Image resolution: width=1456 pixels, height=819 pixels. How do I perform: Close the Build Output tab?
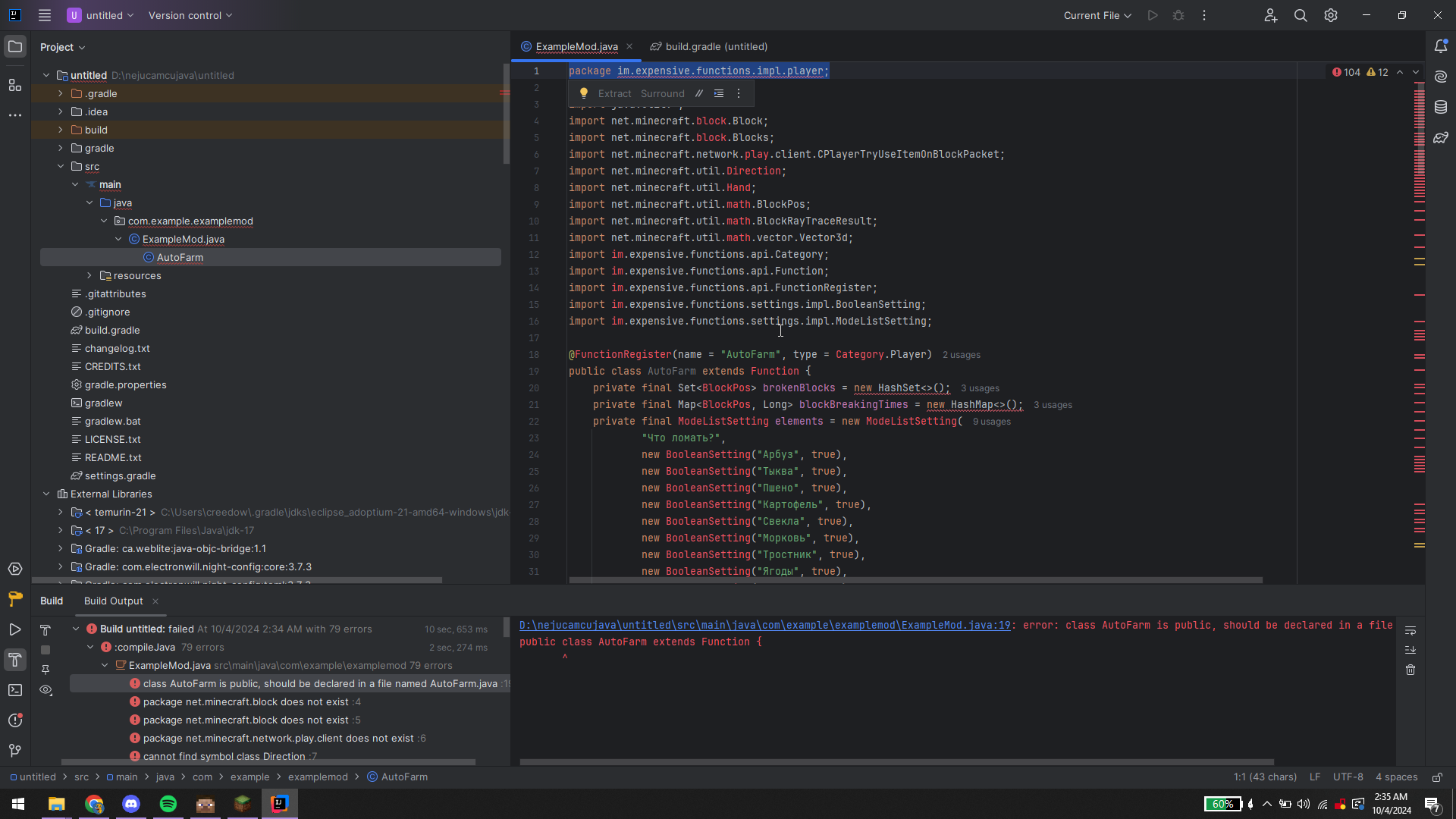click(x=155, y=601)
